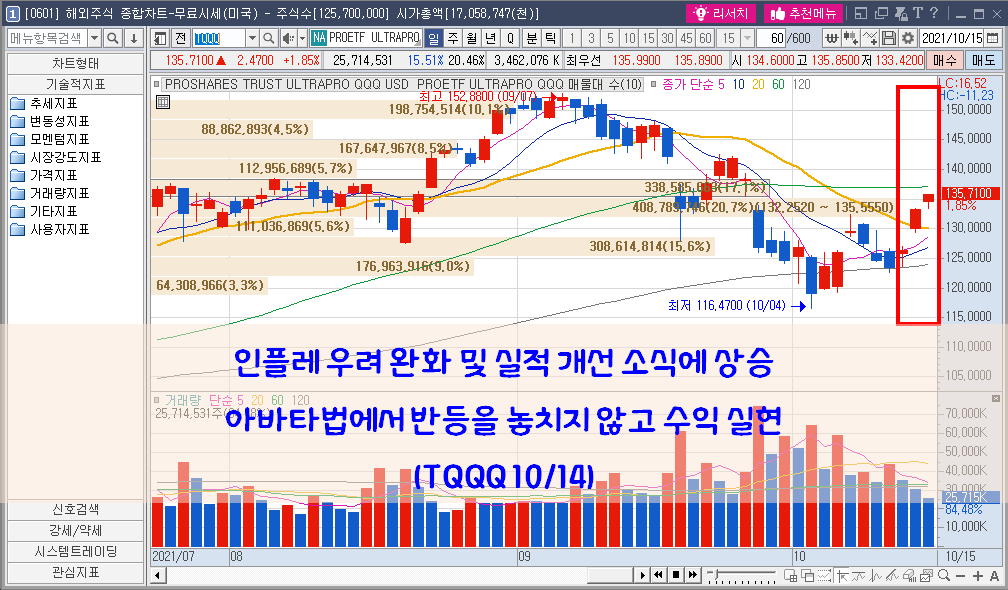1008x590 pixels.
Task: Click the 2021/10/15 date field
Action: click(952, 39)
